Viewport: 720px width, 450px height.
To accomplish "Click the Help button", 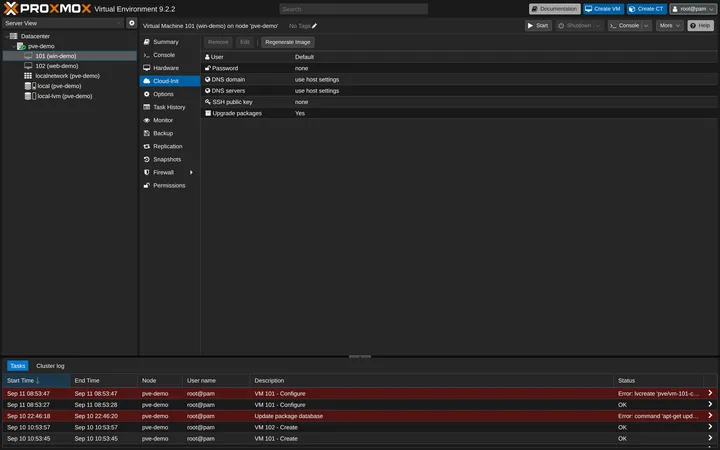I will (x=700, y=26).
